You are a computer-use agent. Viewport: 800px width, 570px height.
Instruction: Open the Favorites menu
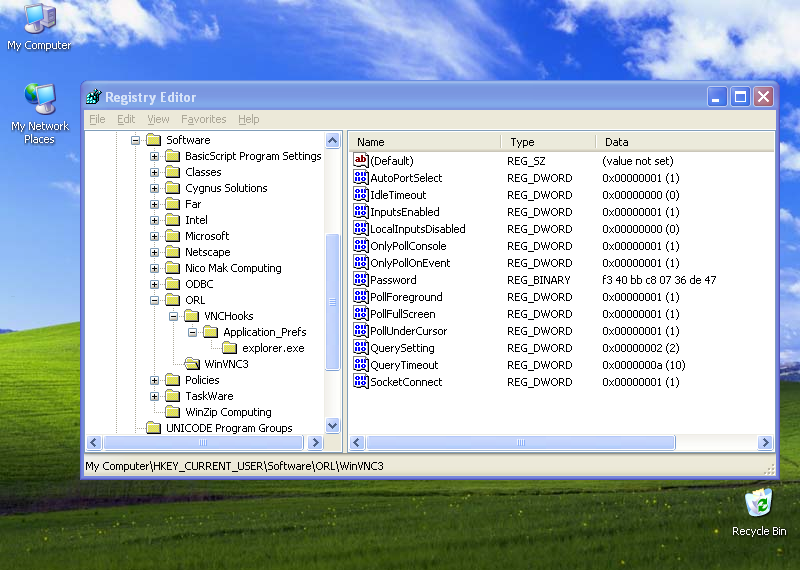click(x=204, y=119)
